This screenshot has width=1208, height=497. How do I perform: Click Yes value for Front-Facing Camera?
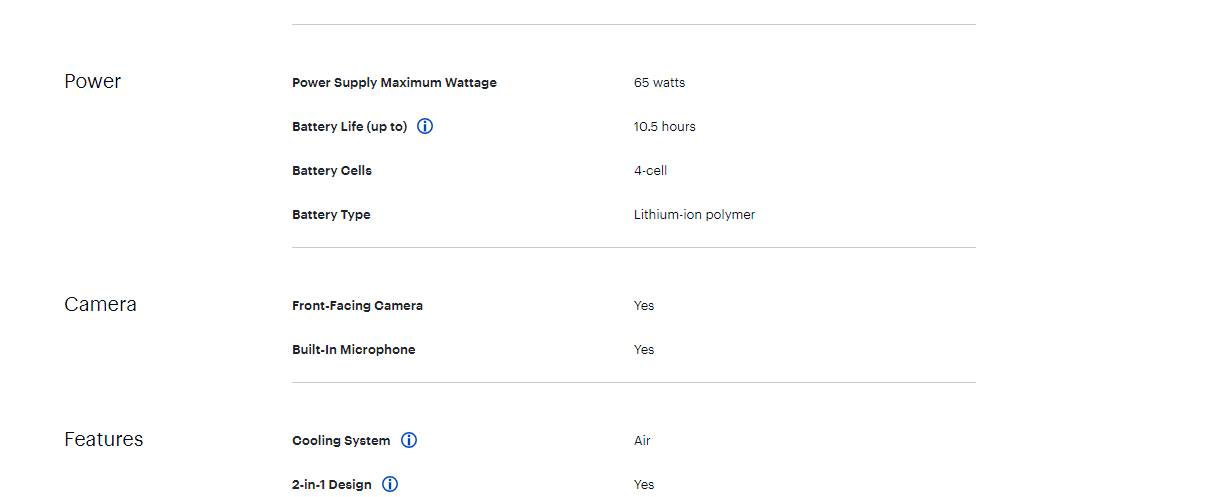pos(644,305)
